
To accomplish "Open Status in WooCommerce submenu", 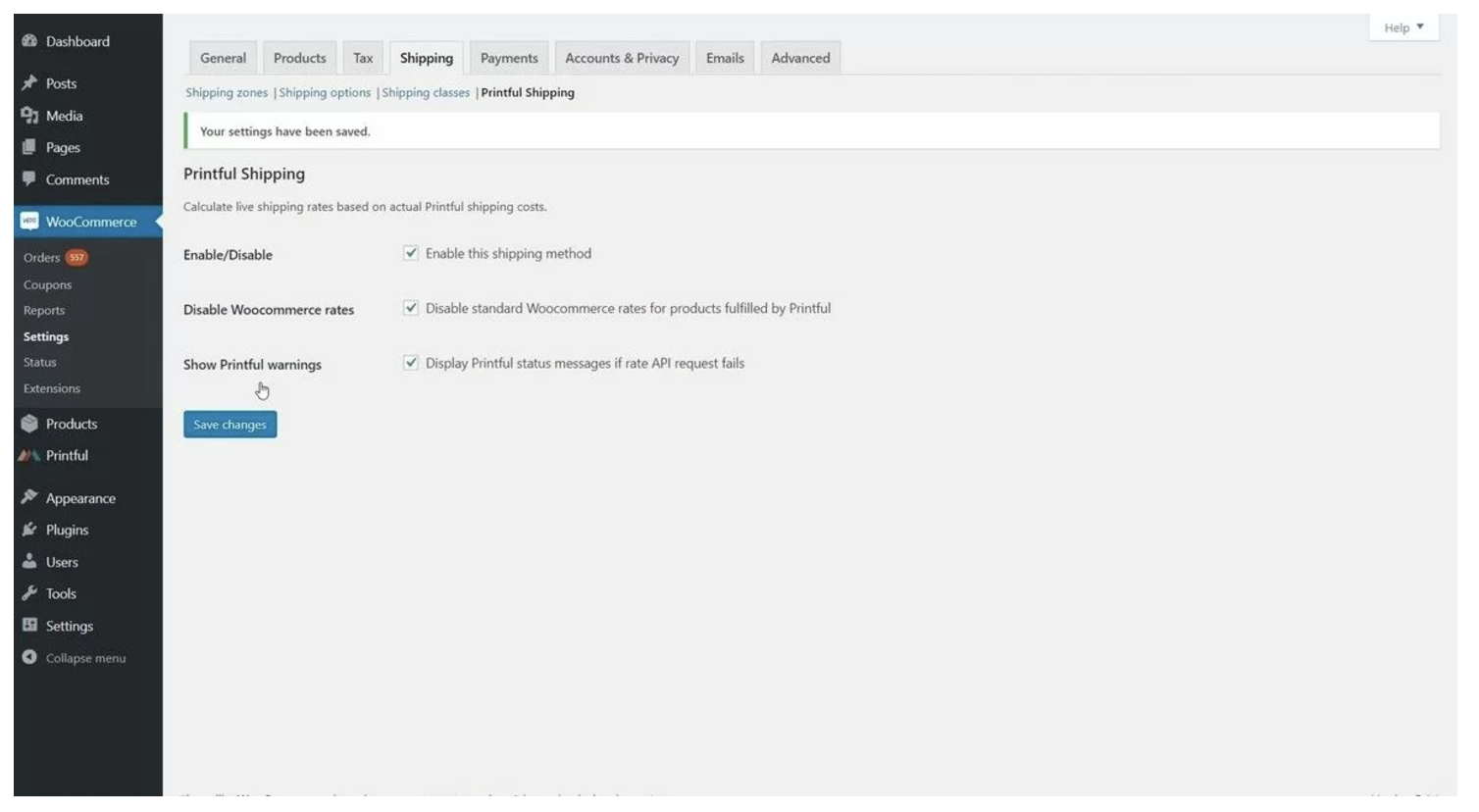I will (x=40, y=362).
